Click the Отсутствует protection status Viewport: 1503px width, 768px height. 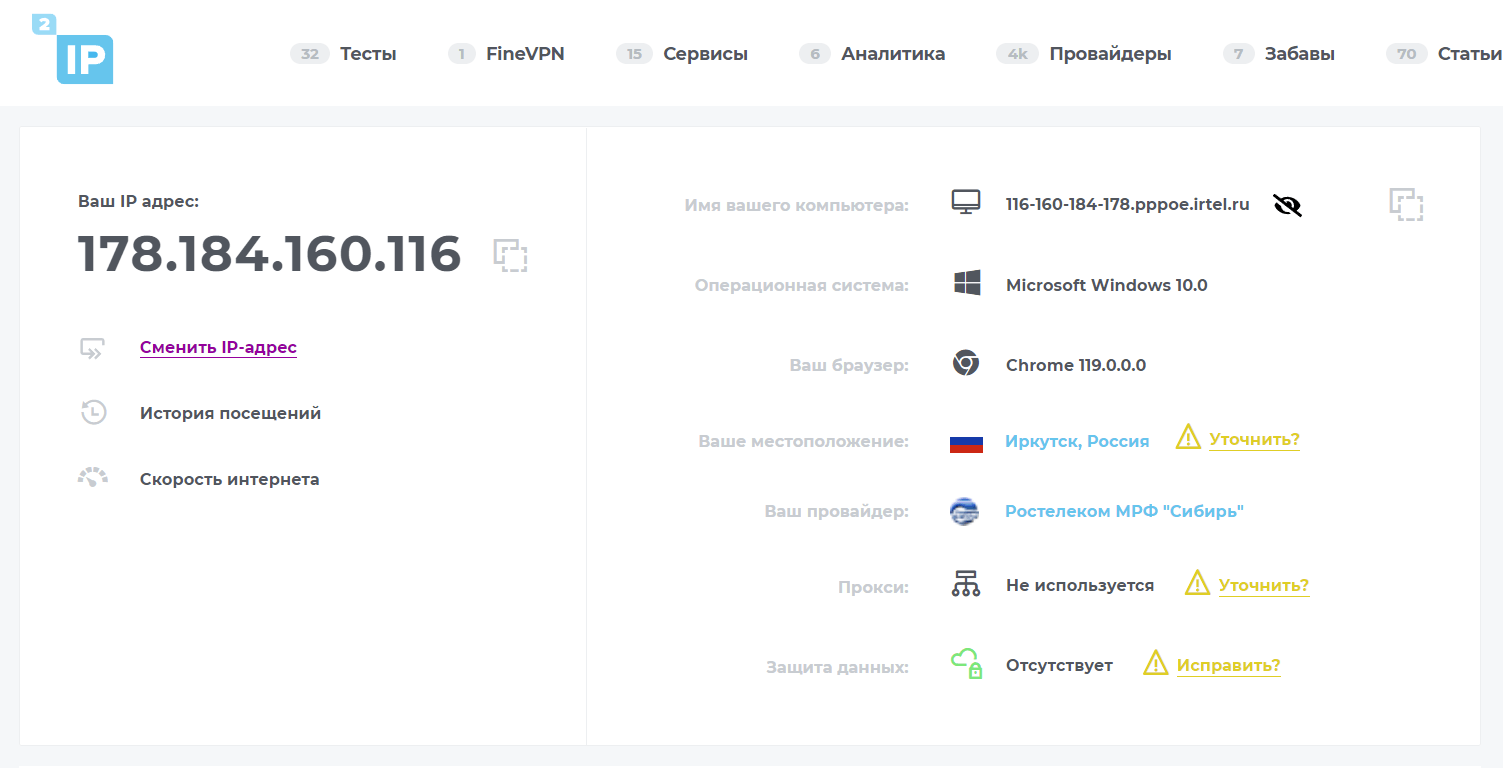tap(1059, 666)
